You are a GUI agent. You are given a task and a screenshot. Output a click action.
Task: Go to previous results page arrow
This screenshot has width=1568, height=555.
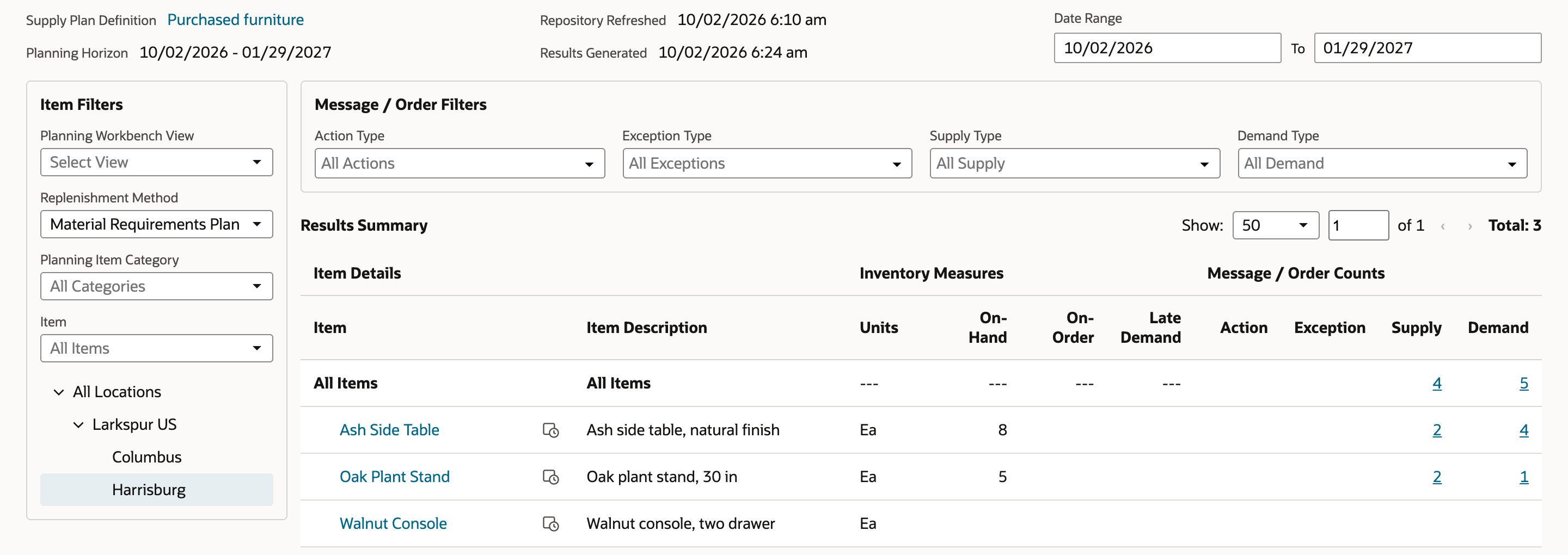point(1443,226)
